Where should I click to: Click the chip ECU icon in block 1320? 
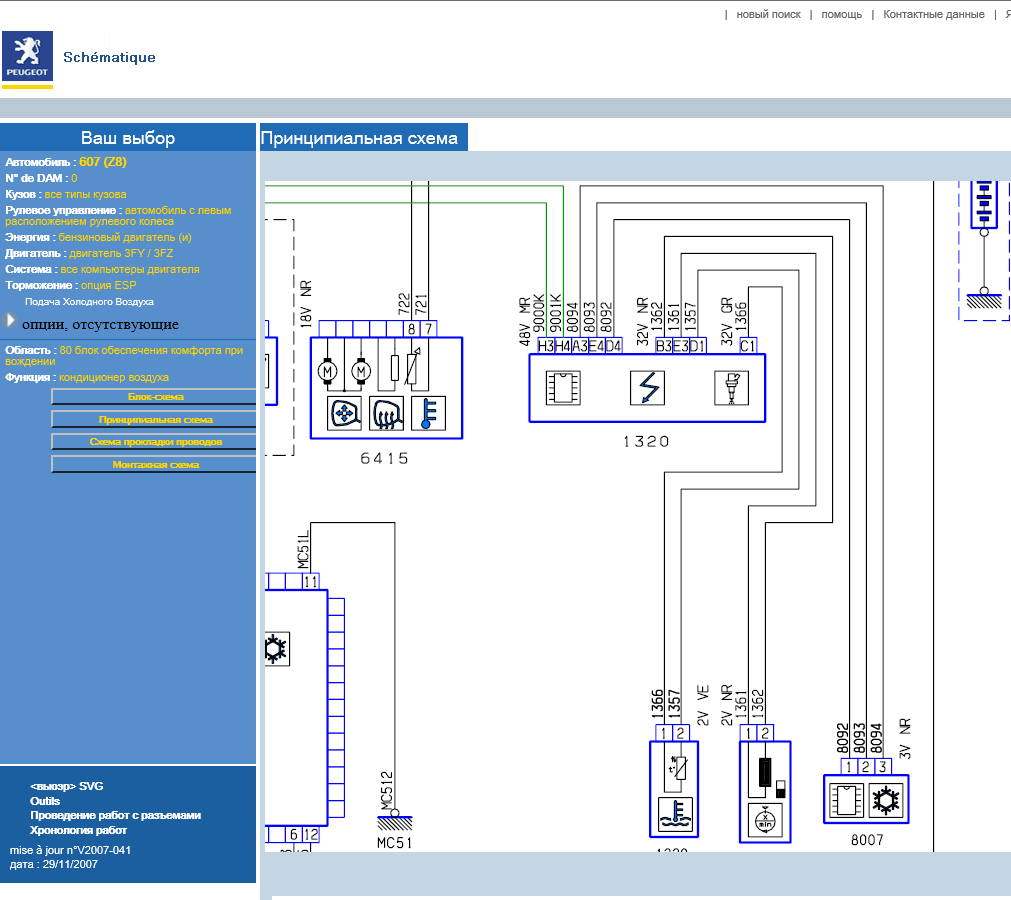(563, 387)
